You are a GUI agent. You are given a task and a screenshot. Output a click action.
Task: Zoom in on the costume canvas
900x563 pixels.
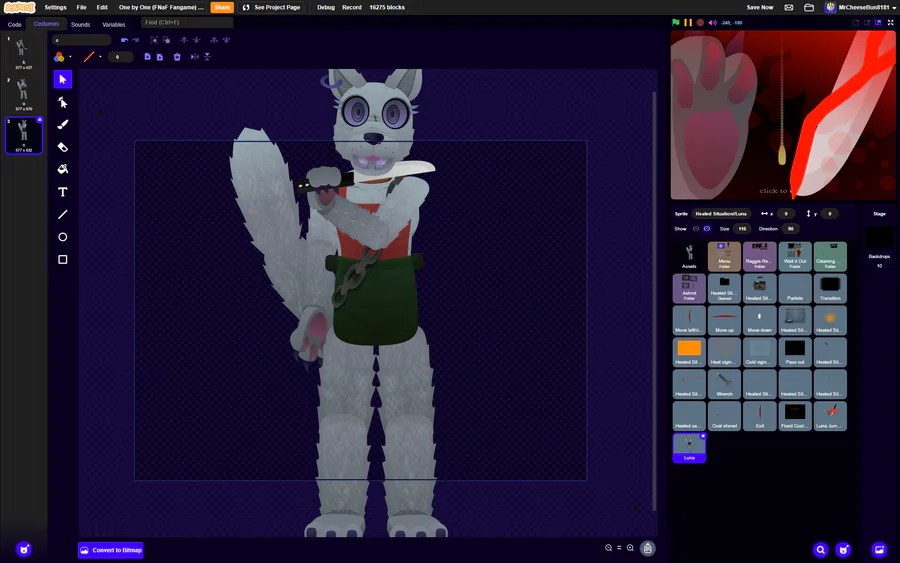(x=630, y=548)
